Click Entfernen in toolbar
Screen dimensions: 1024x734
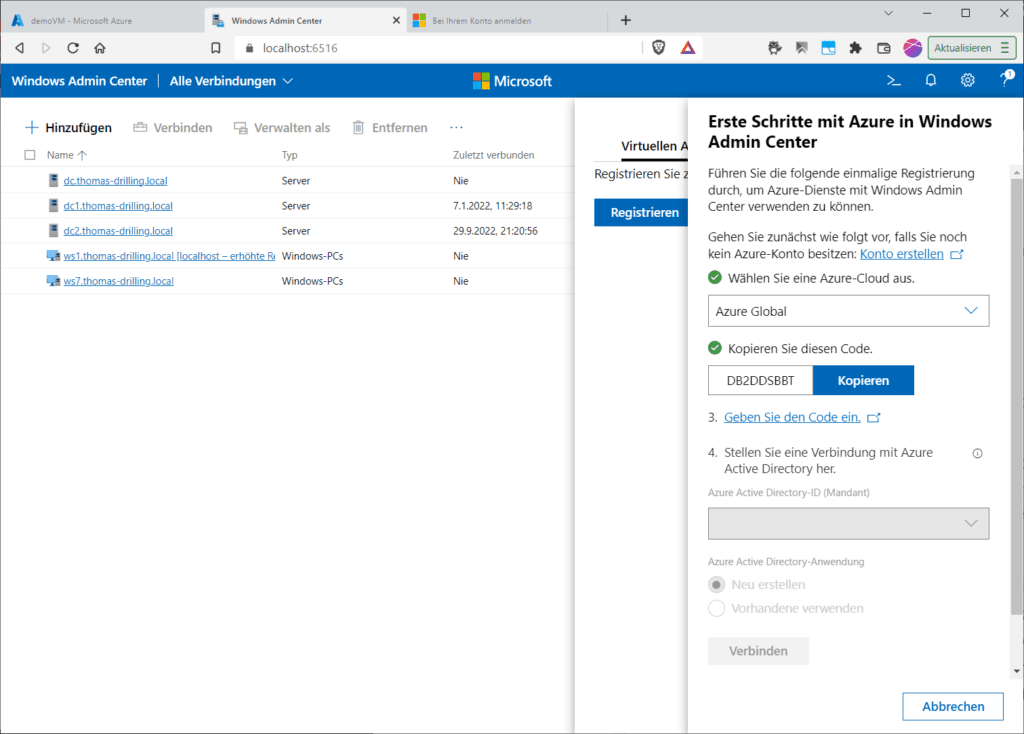[390, 127]
